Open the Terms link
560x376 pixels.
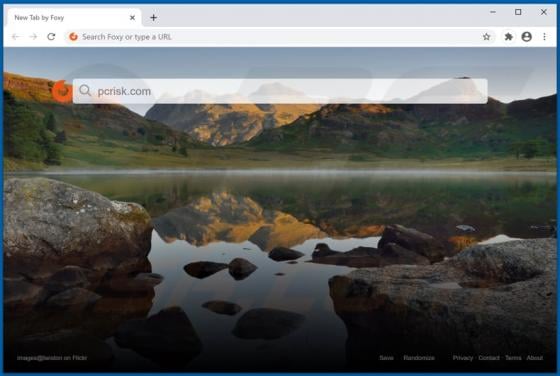click(513, 358)
